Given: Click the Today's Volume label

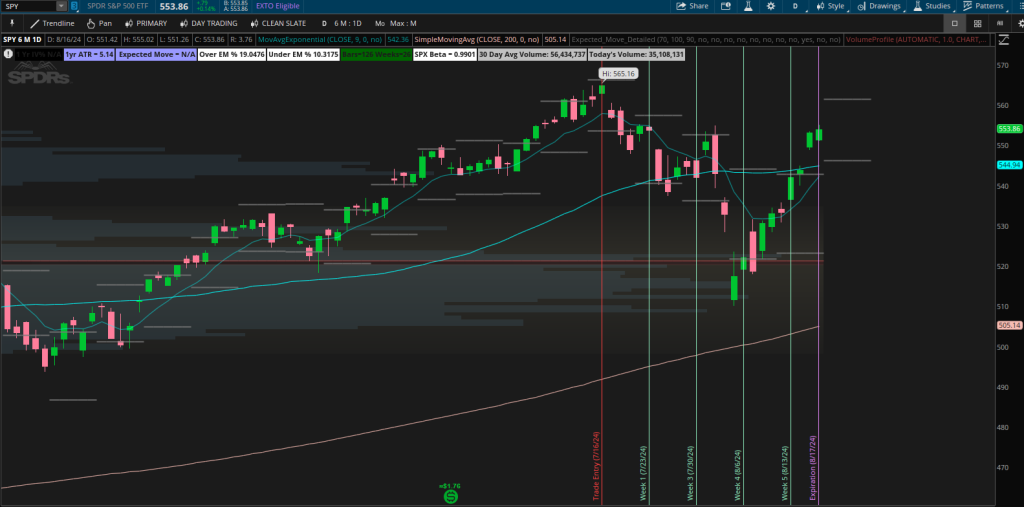Looking at the screenshot, I should click(636, 55).
